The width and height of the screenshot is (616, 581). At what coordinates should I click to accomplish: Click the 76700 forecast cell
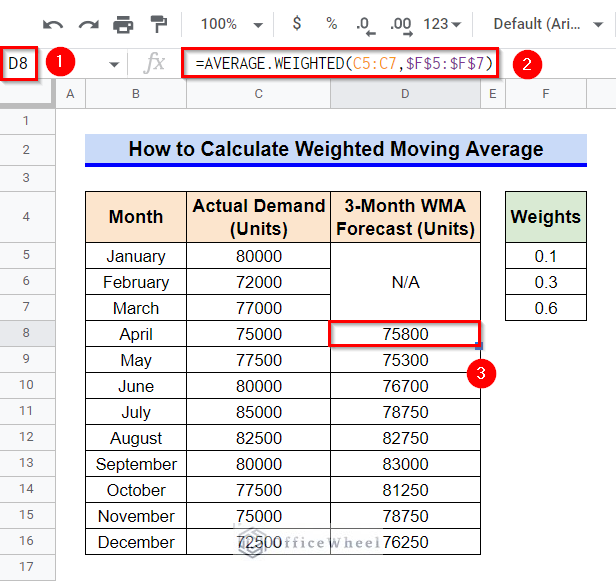tap(405, 386)
